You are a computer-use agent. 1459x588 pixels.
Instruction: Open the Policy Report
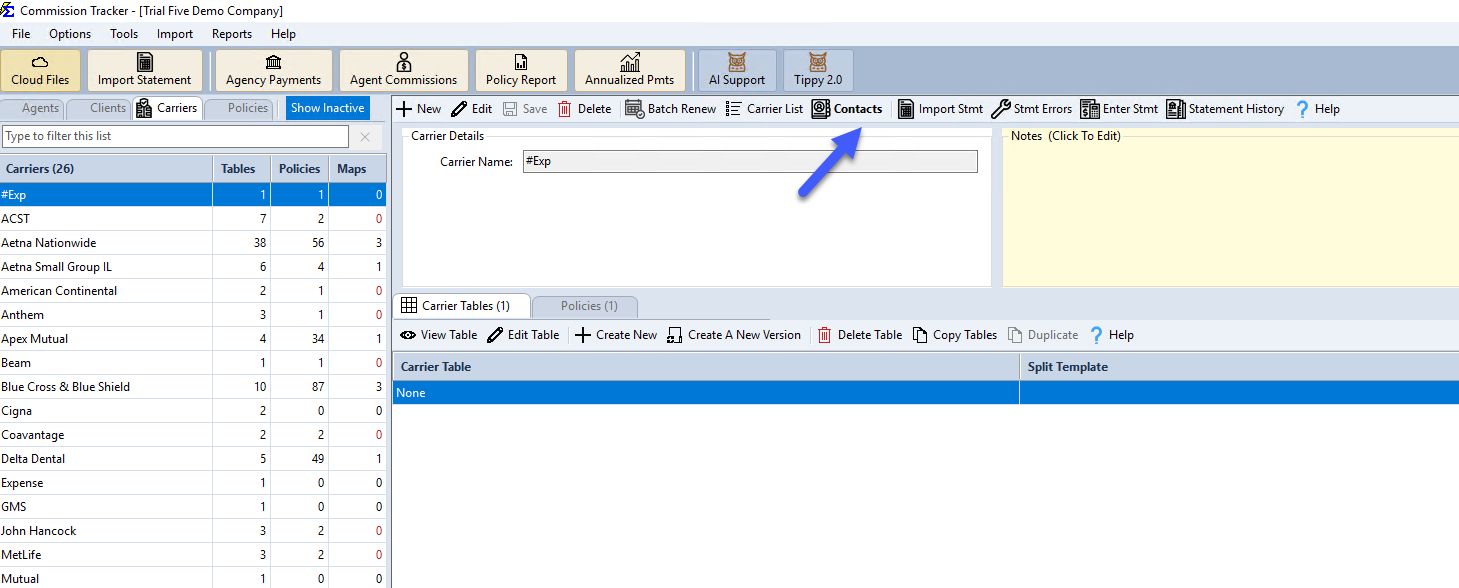coord(521,70)
